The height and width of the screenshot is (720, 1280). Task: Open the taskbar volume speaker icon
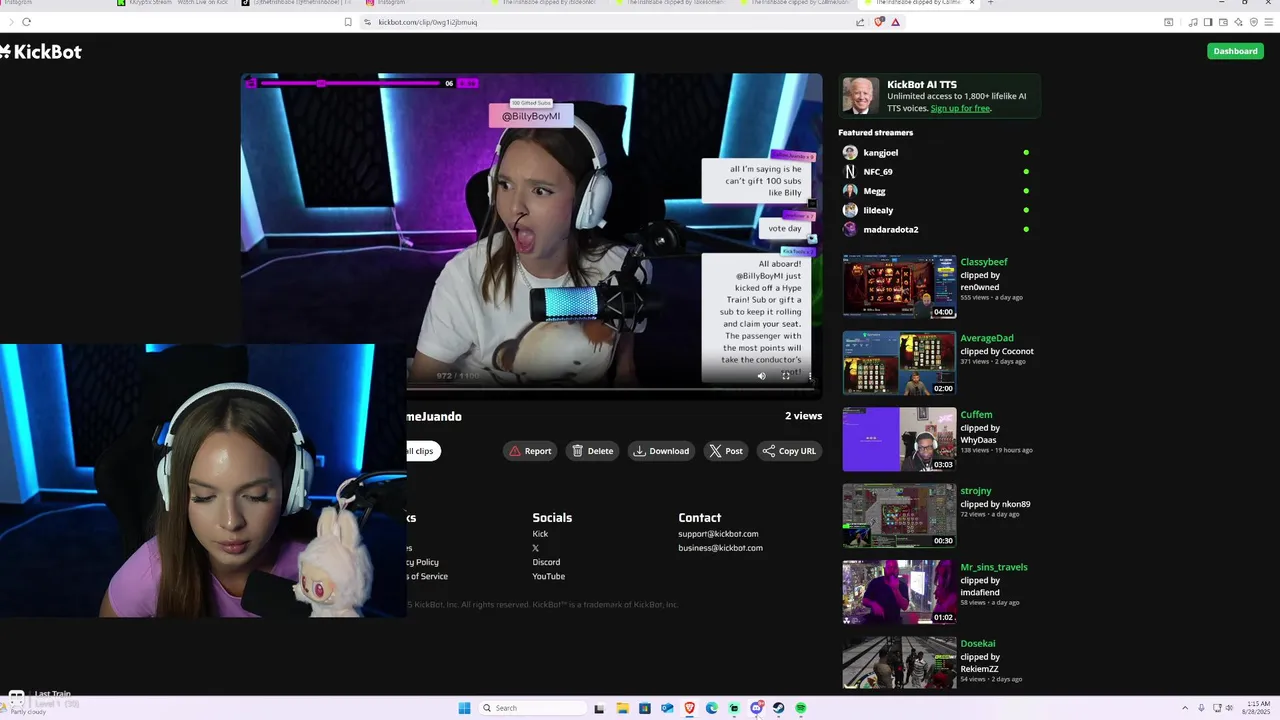[x=1229, y=708]
